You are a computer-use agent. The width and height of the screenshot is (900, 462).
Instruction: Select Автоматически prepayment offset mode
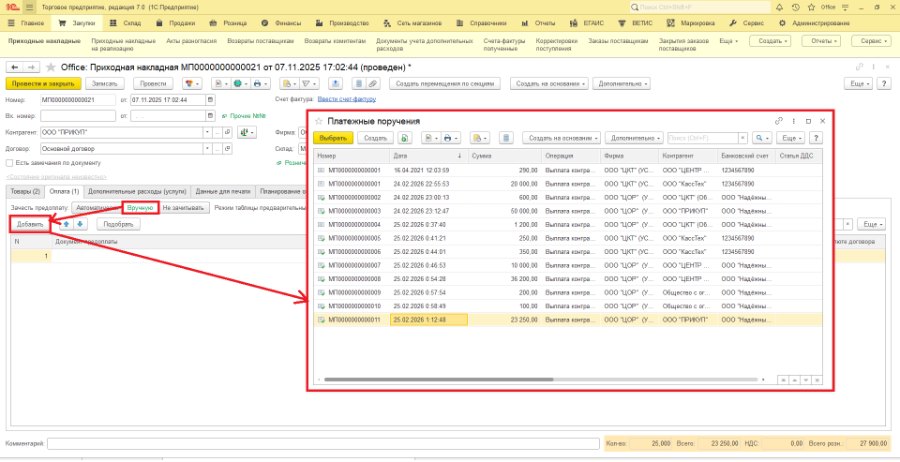pyautogui.click(x=96, y=208)
